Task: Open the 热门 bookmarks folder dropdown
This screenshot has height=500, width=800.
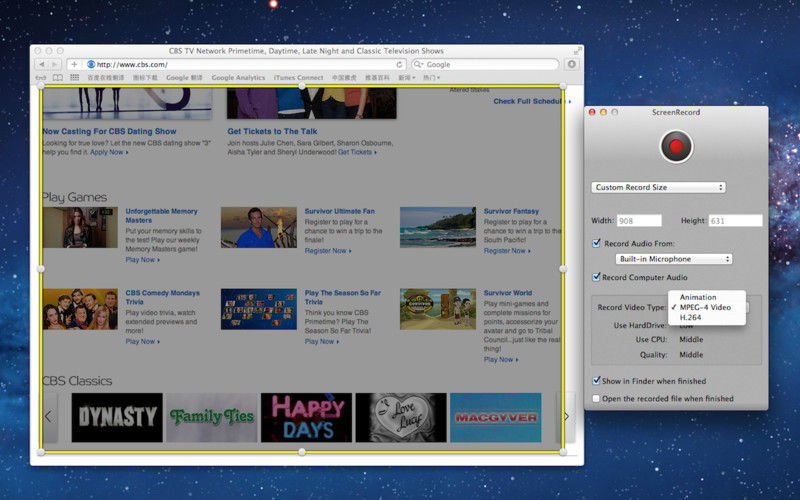Action: (431, 78)
